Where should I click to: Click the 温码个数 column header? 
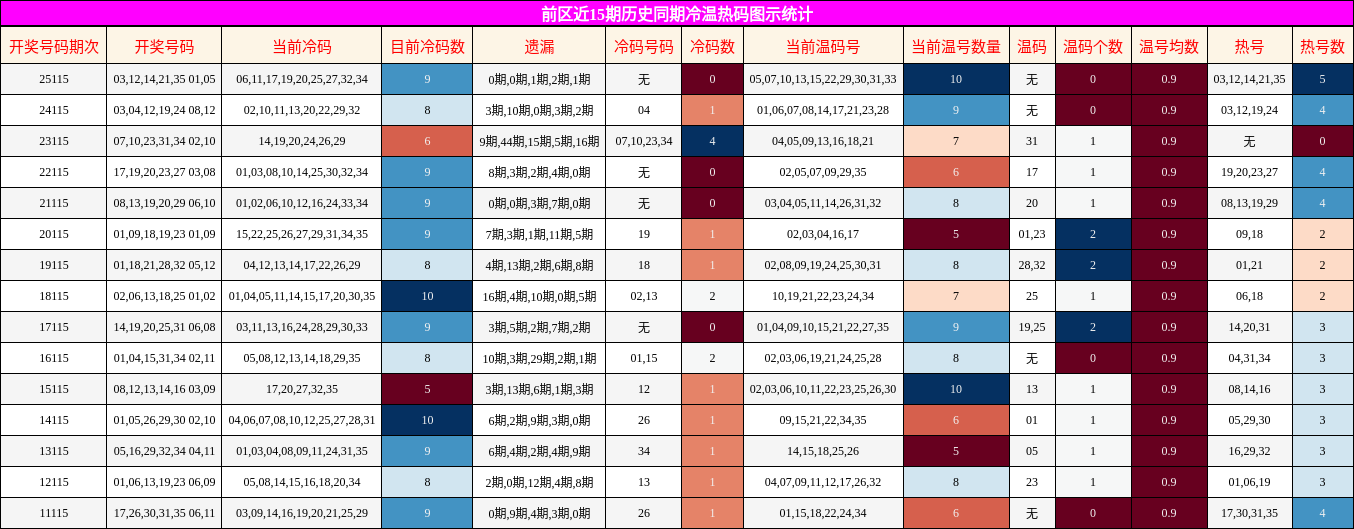1093,46
